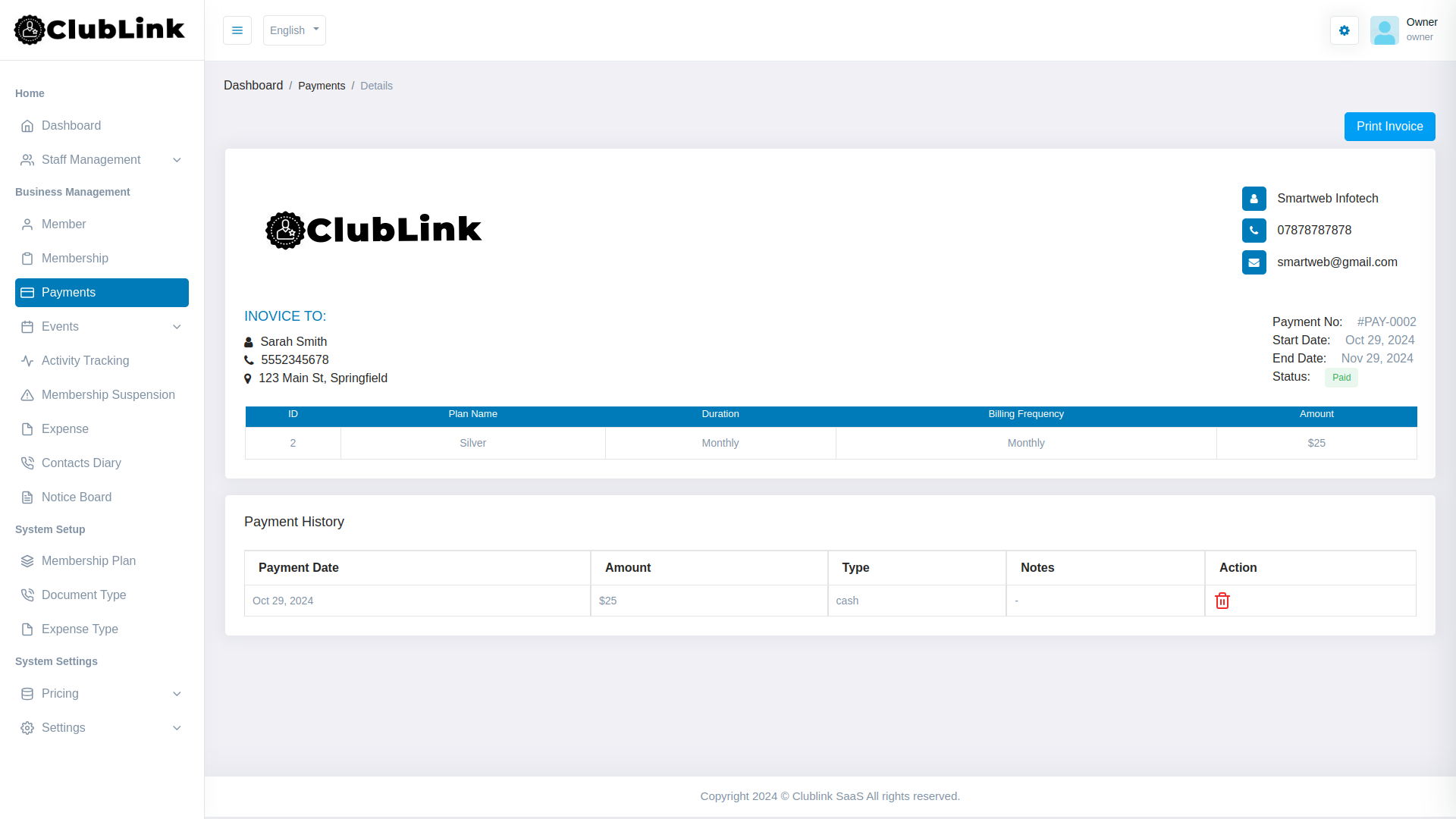Open the Contacts Diary

click(x=81, y=463)
